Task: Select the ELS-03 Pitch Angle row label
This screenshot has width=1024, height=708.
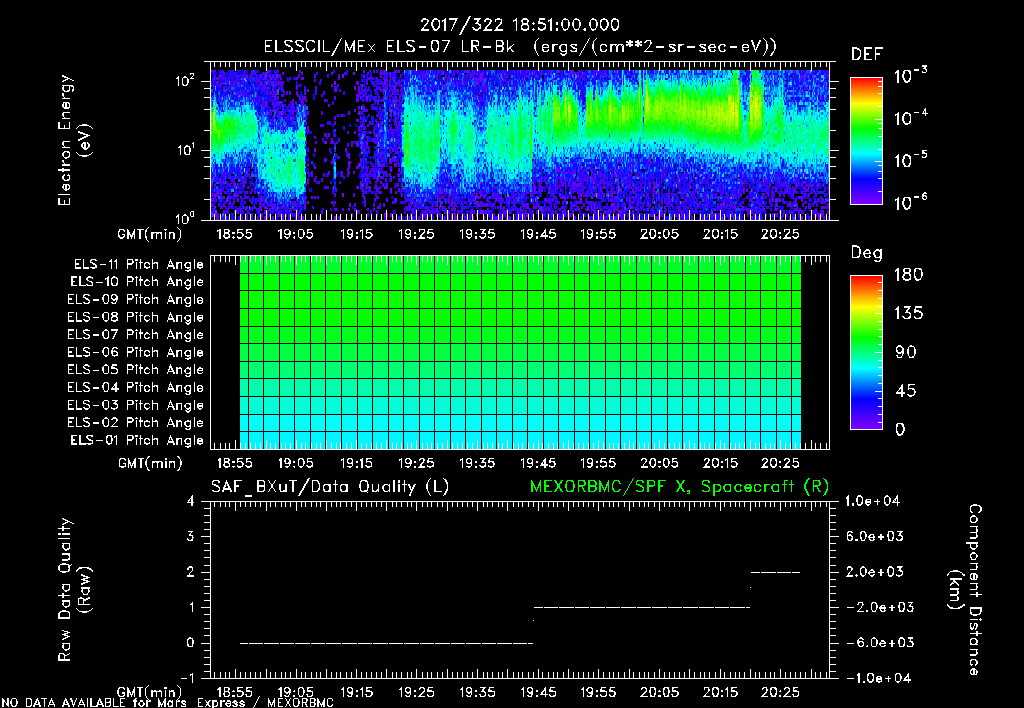Action: point(136,406)
